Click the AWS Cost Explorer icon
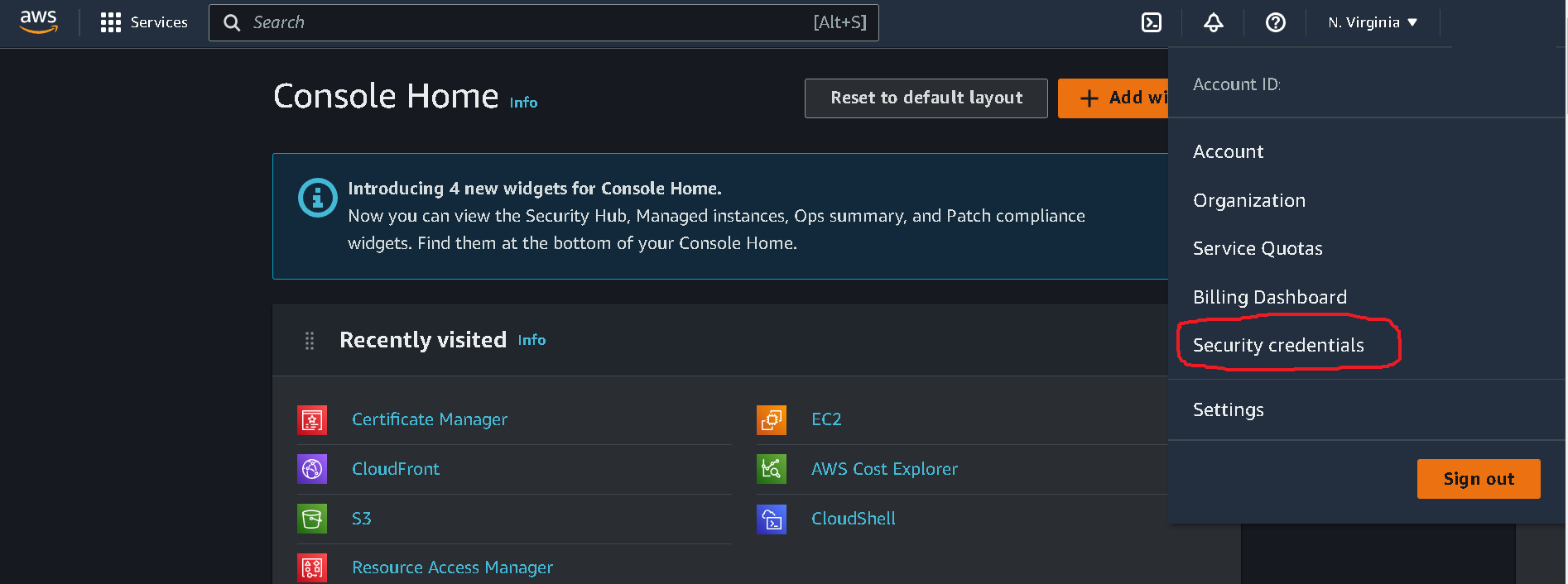The image size is (1568, 584). [x=771, y=469]
